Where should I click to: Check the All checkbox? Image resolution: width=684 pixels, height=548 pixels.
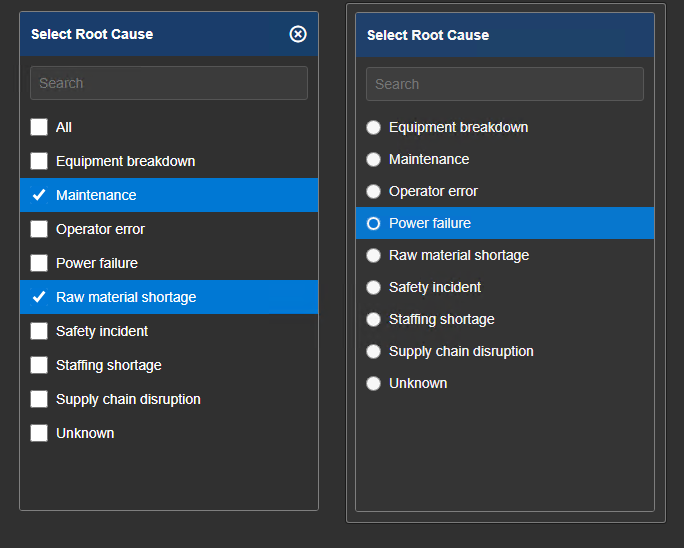pyautogui.click(x=39, y=127)
